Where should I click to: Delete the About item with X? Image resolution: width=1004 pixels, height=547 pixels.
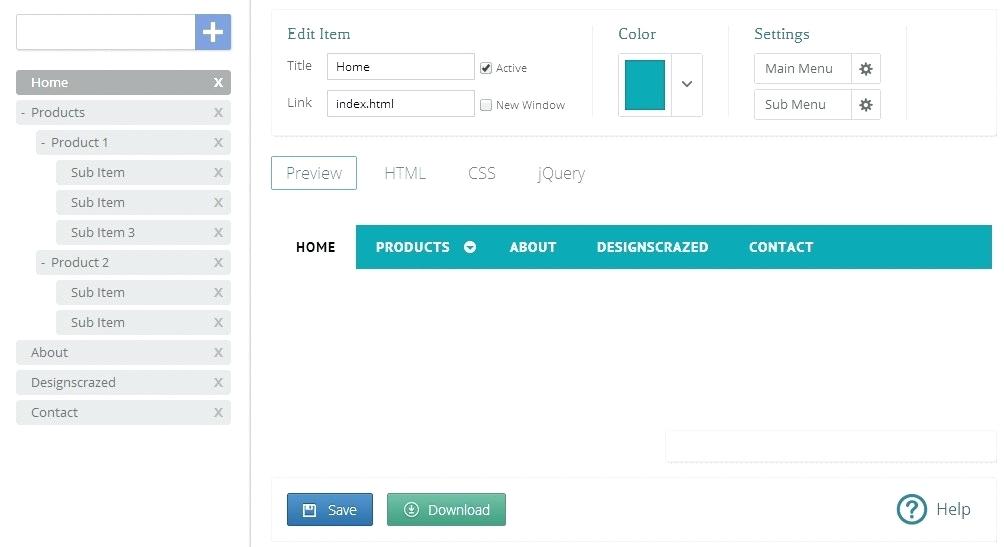(x=218, y=352)
